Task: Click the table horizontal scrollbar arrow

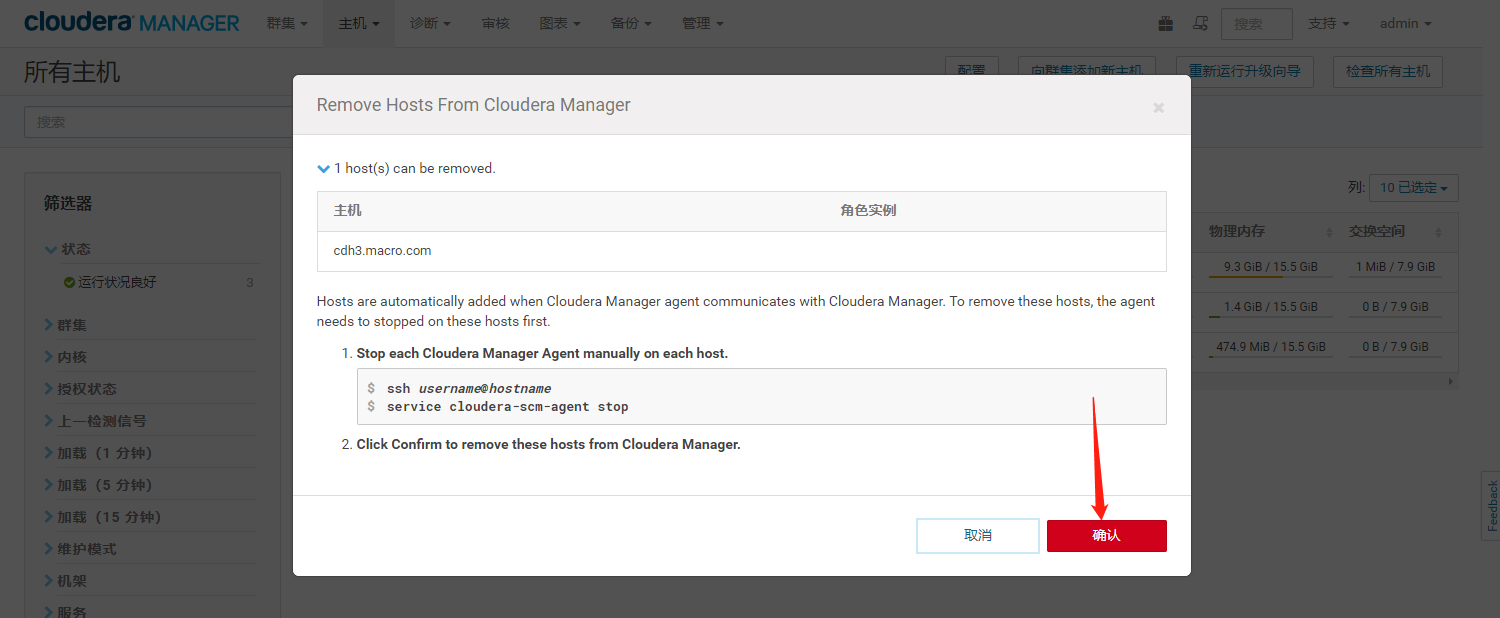Action: click(x=1452, y=382)
